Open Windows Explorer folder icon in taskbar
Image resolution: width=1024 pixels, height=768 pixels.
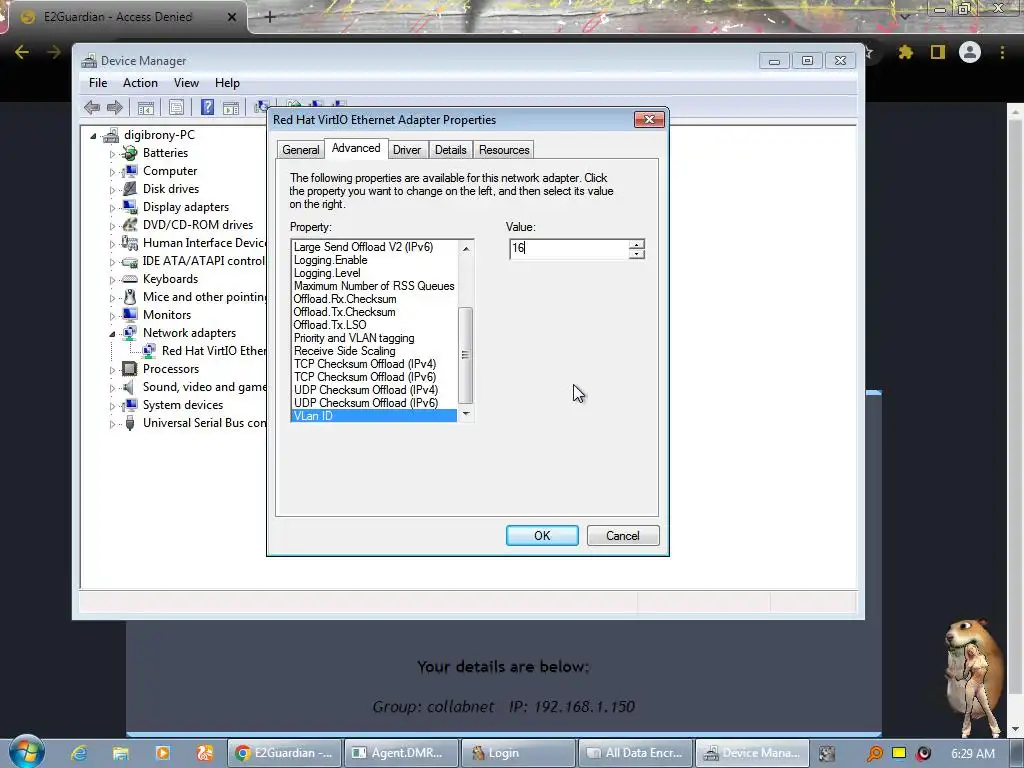click(121, 753)
